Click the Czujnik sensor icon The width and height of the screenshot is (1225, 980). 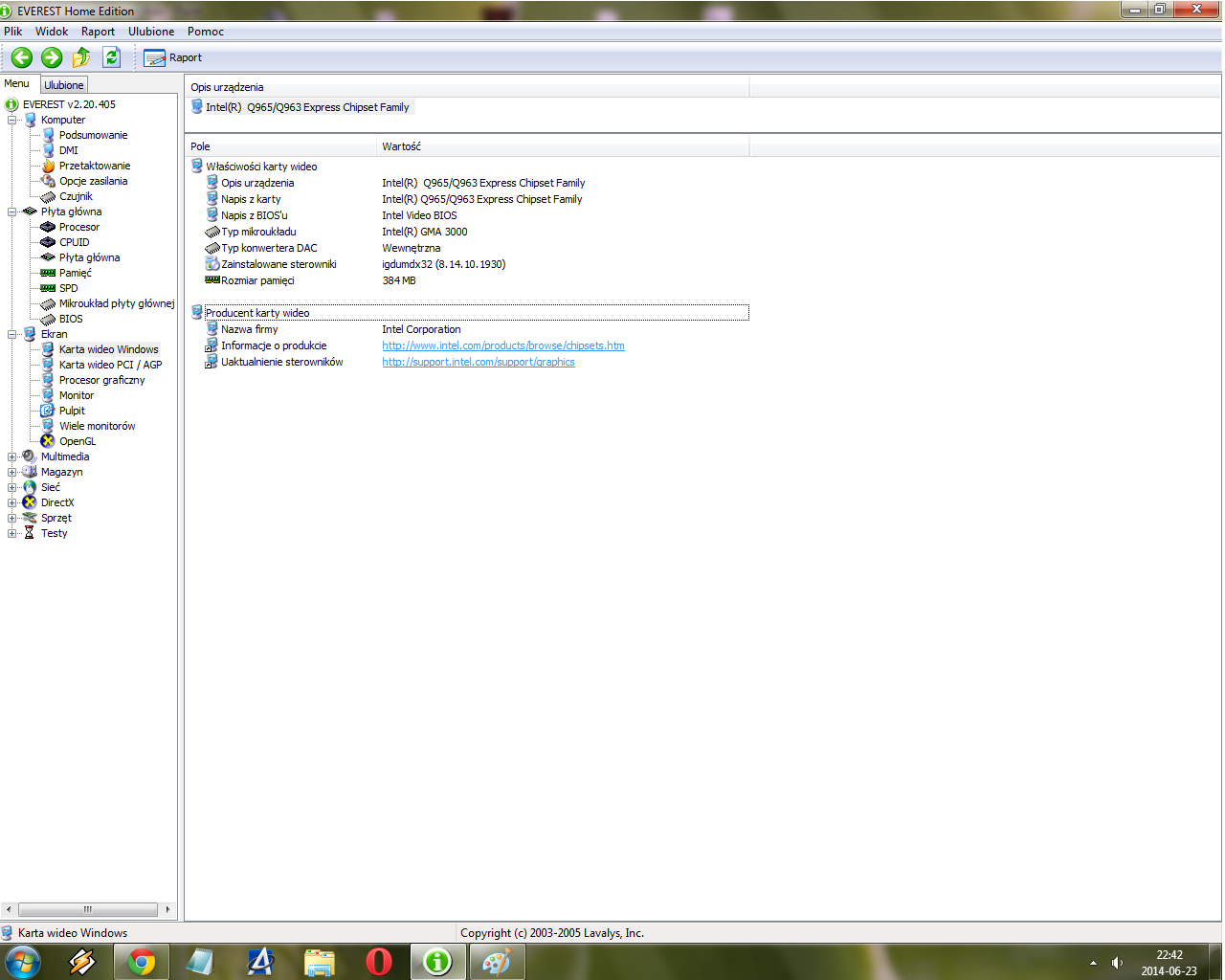click(x=48, y=196)
